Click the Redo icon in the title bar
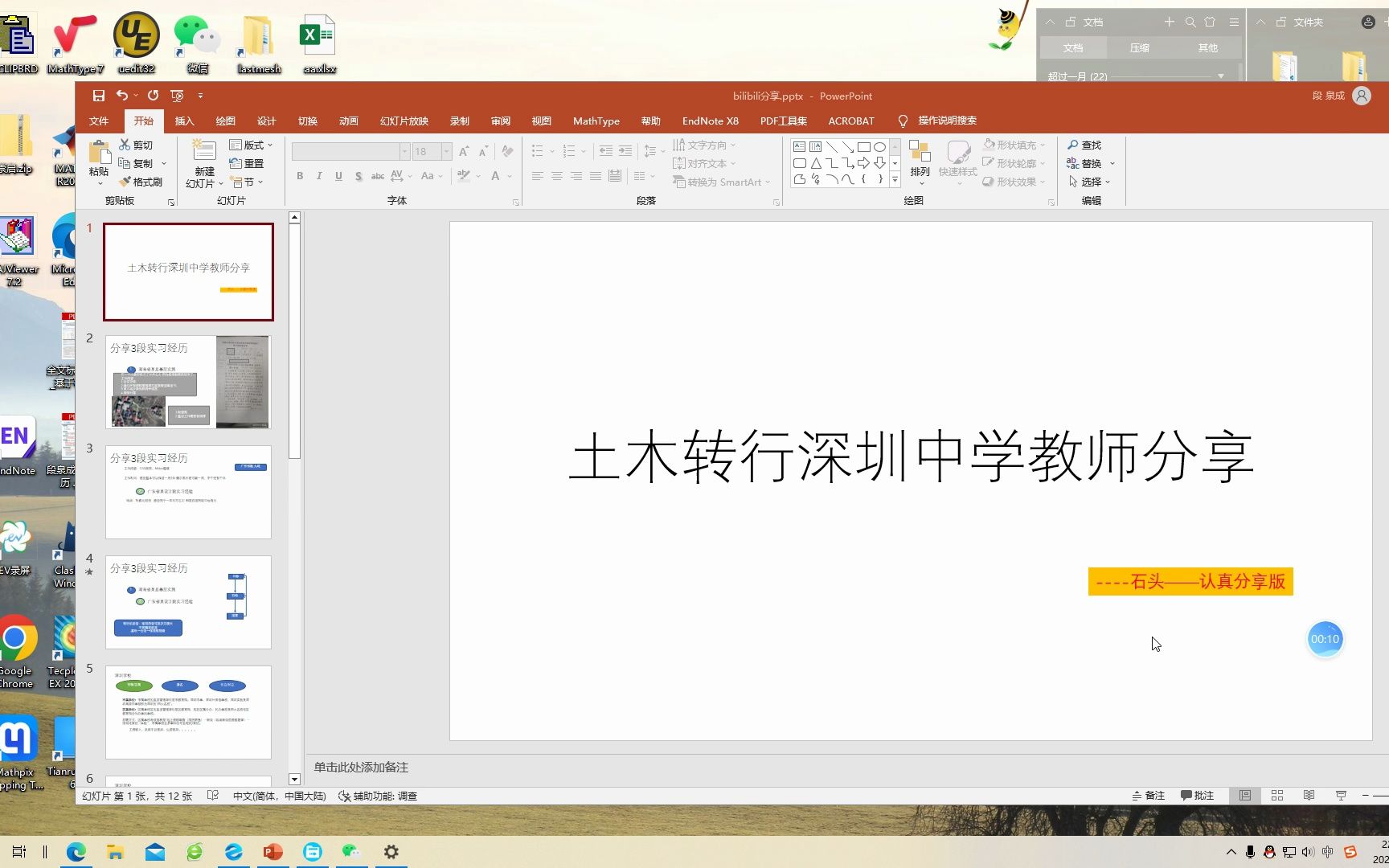1389x868 pixels. tap(153, 96)
